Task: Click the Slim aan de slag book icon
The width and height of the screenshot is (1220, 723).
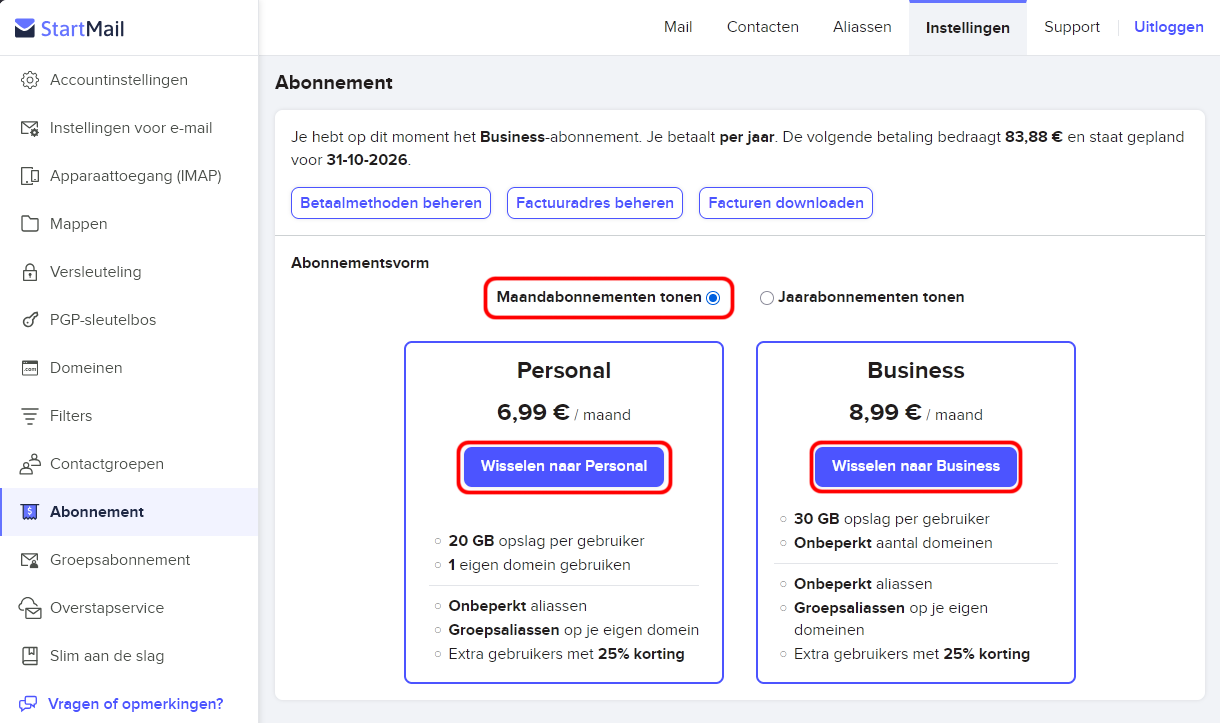Action: tap(30, 656)
